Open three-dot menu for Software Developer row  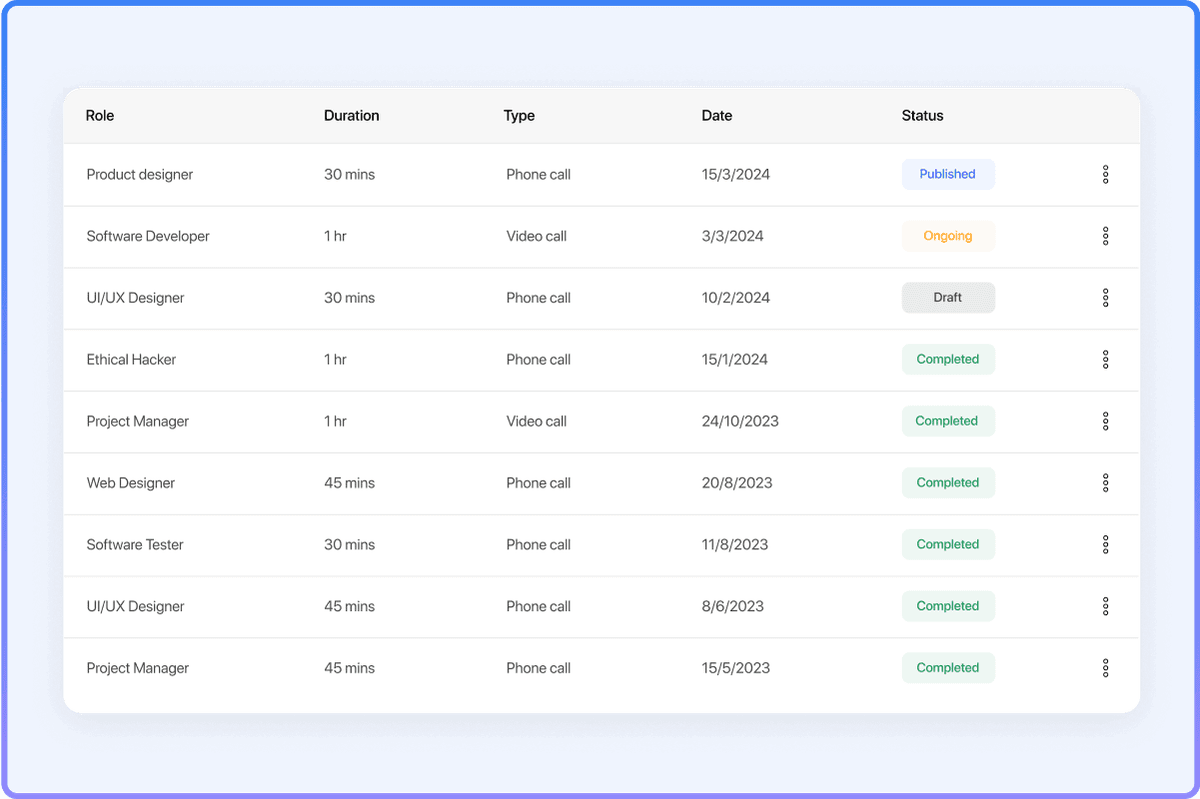click(x=1105, y=236)
